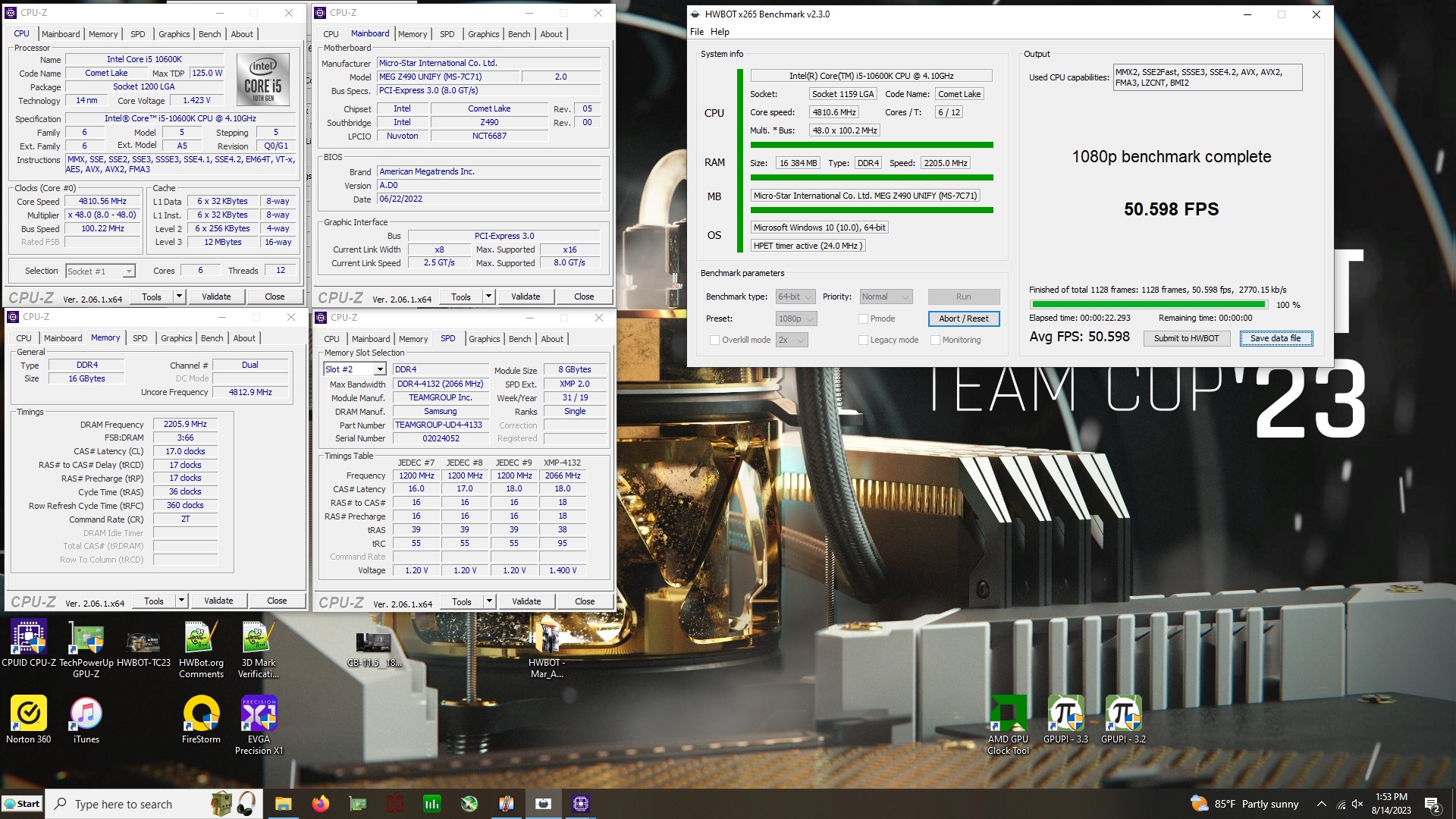
Task: Click the green bar-chart taskbar app
Action: (x=432, y=804)
